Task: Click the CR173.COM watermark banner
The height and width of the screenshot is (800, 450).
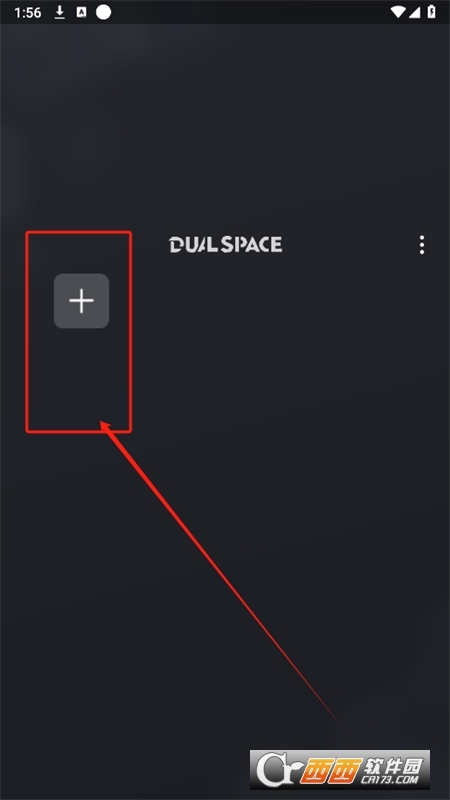Action: 340,769
